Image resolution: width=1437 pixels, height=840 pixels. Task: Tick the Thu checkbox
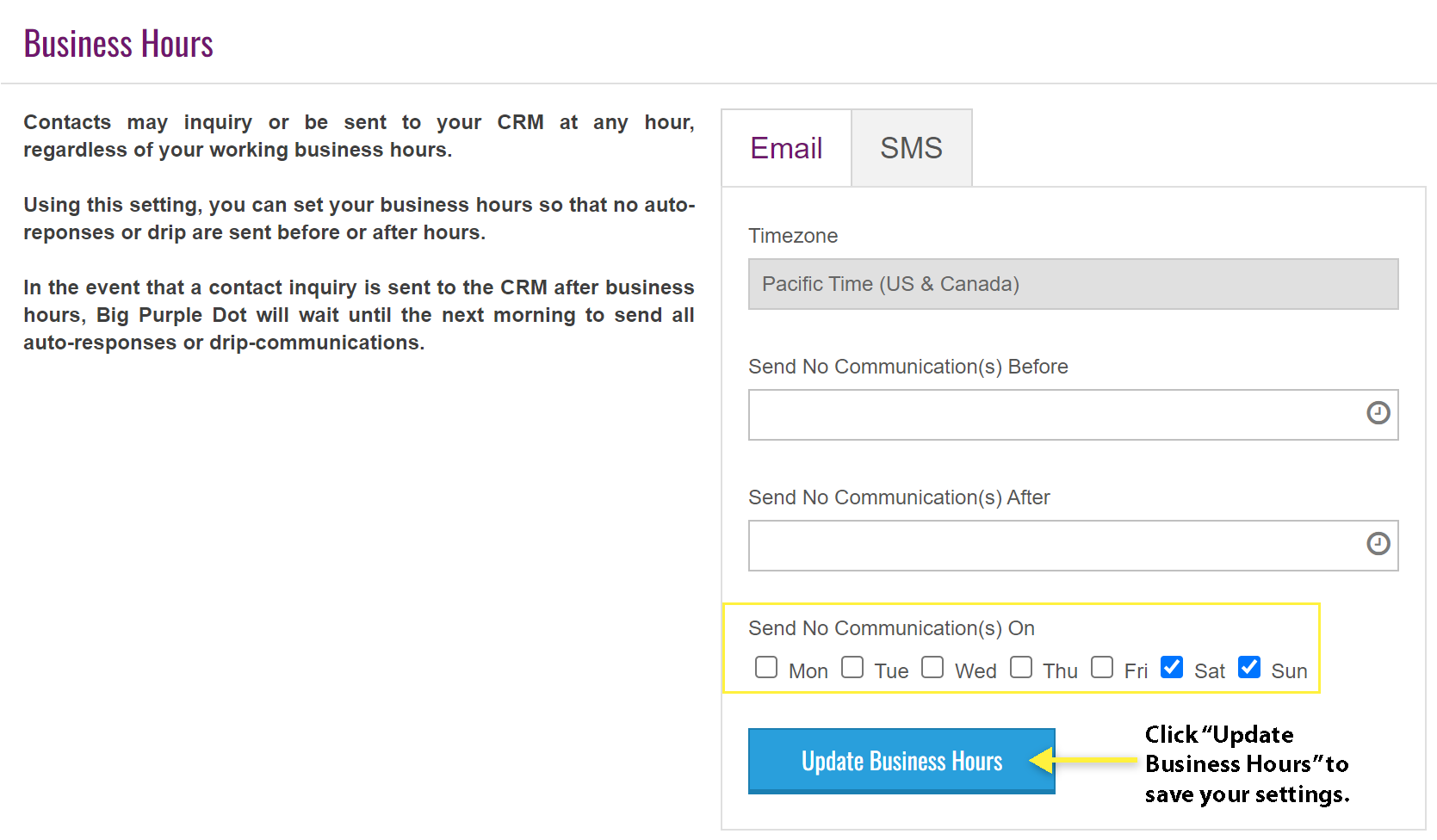(x=1021, y=668)
